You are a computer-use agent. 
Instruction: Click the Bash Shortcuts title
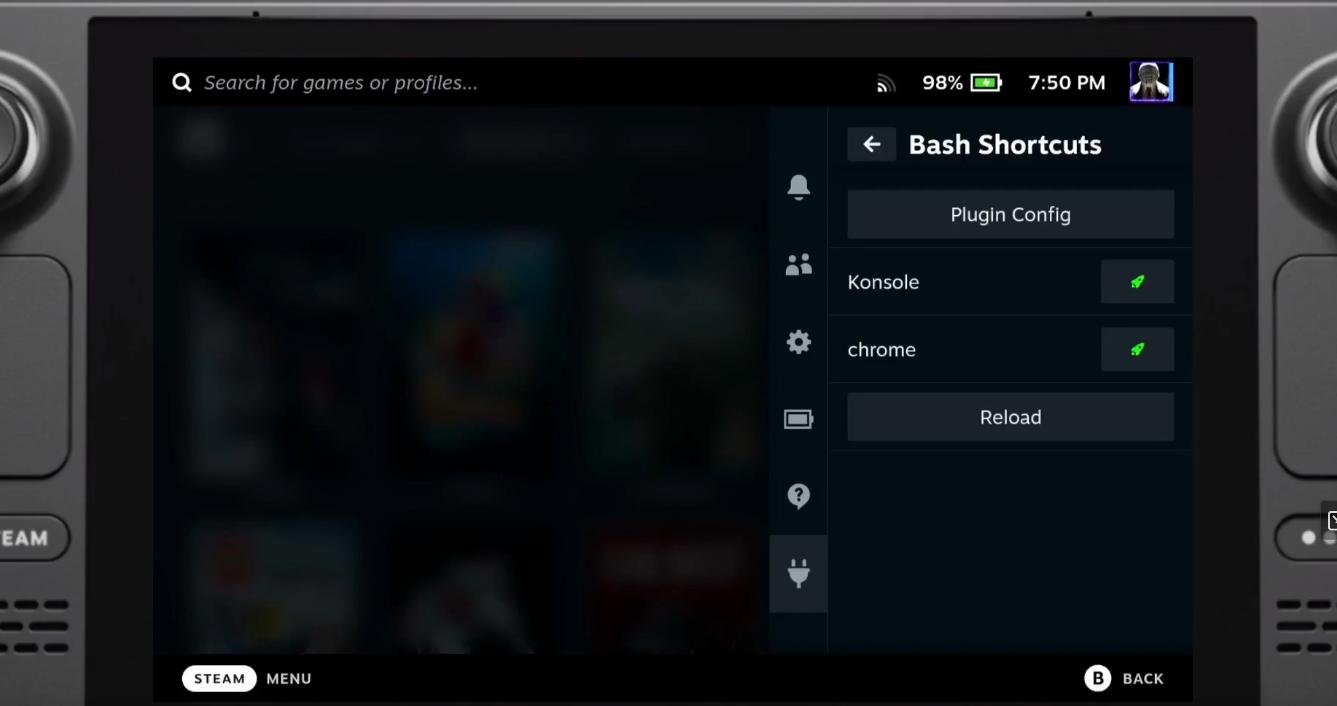[1005, 144]
